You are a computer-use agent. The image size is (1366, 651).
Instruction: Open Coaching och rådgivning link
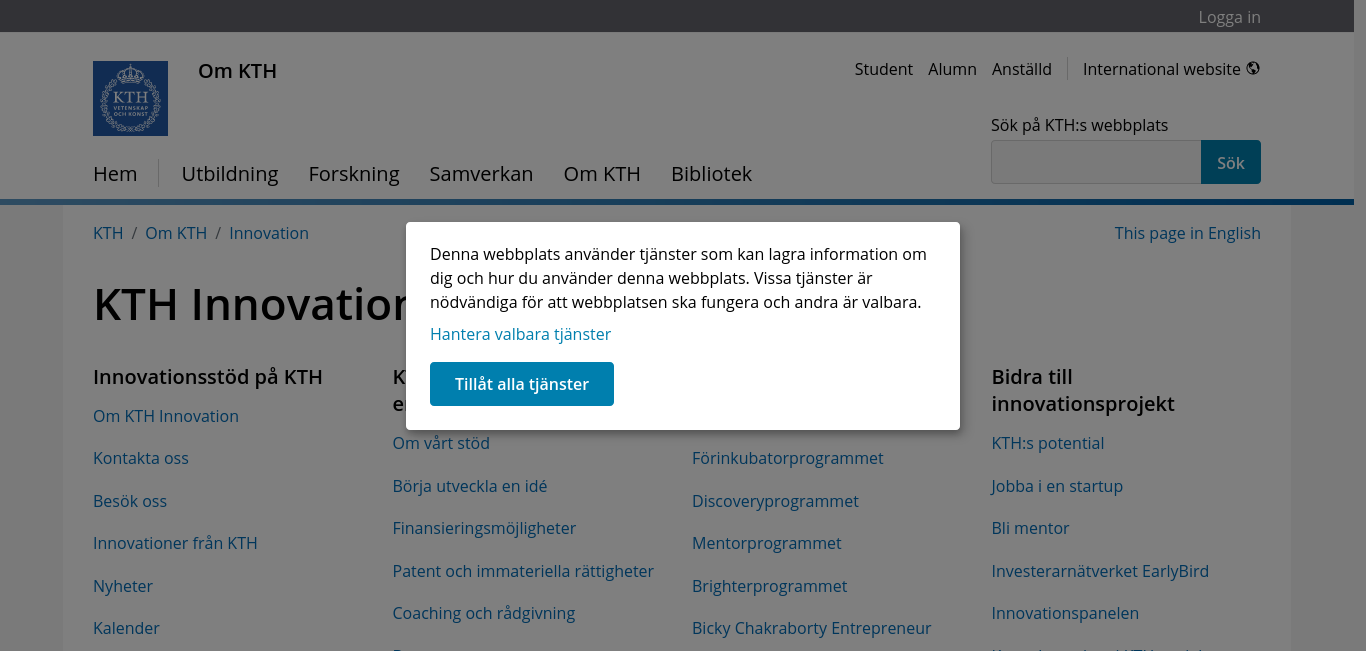[x=484, y=613]
